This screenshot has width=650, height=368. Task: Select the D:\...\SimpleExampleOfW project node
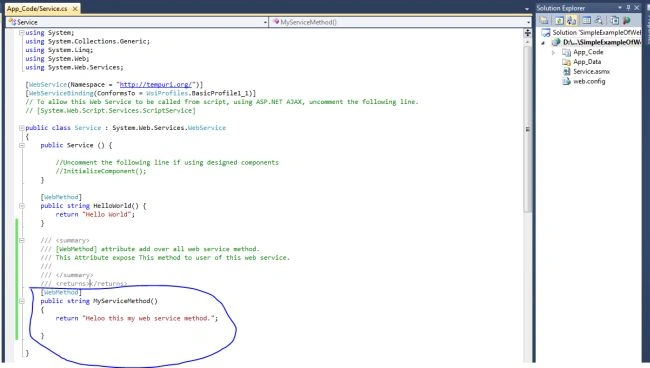click(601, 42)
